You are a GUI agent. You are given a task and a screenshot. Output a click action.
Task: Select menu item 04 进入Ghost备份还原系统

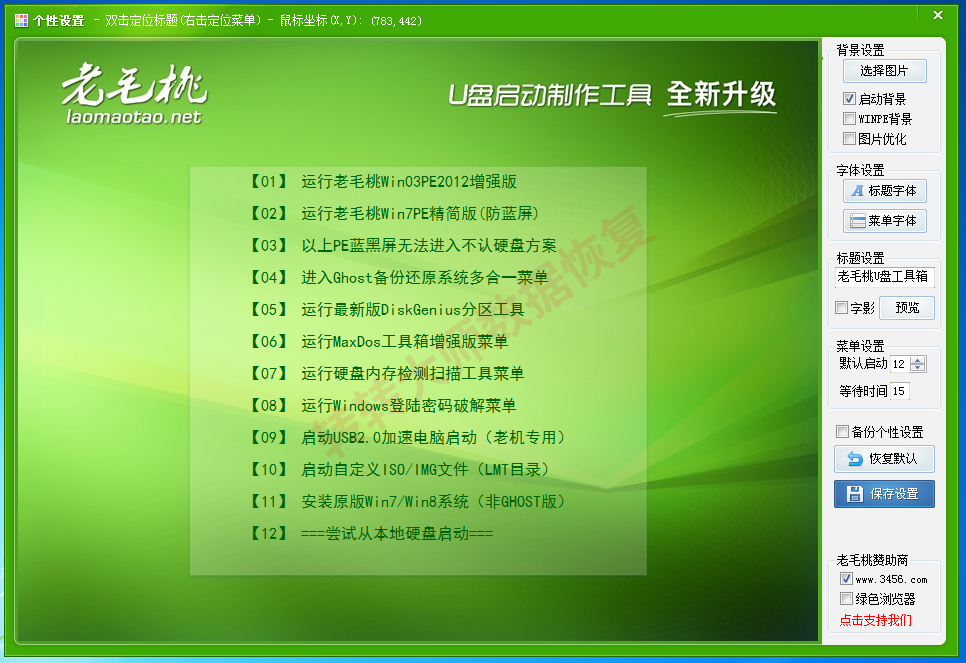397,277
